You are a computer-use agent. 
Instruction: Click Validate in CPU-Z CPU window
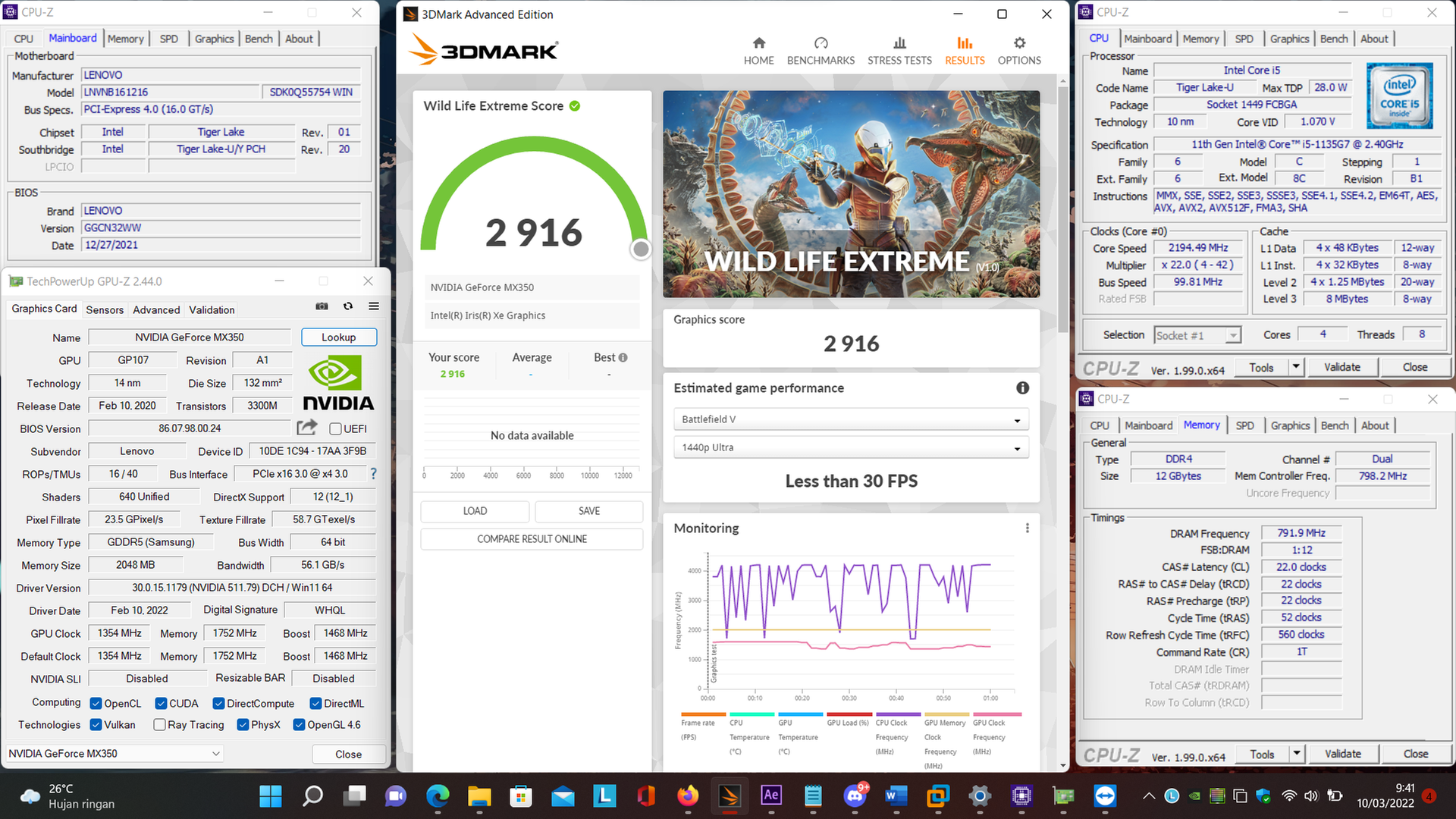point(1341,367)
